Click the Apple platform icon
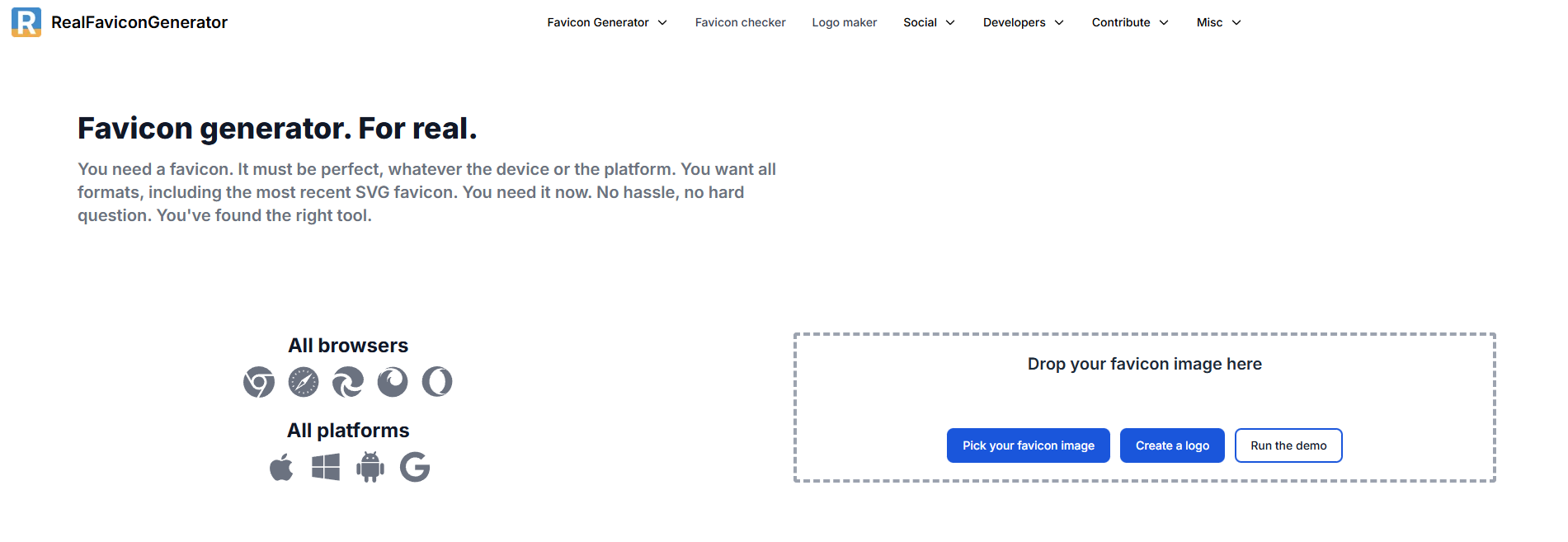 pyautogui.click(x=281, y=467)
